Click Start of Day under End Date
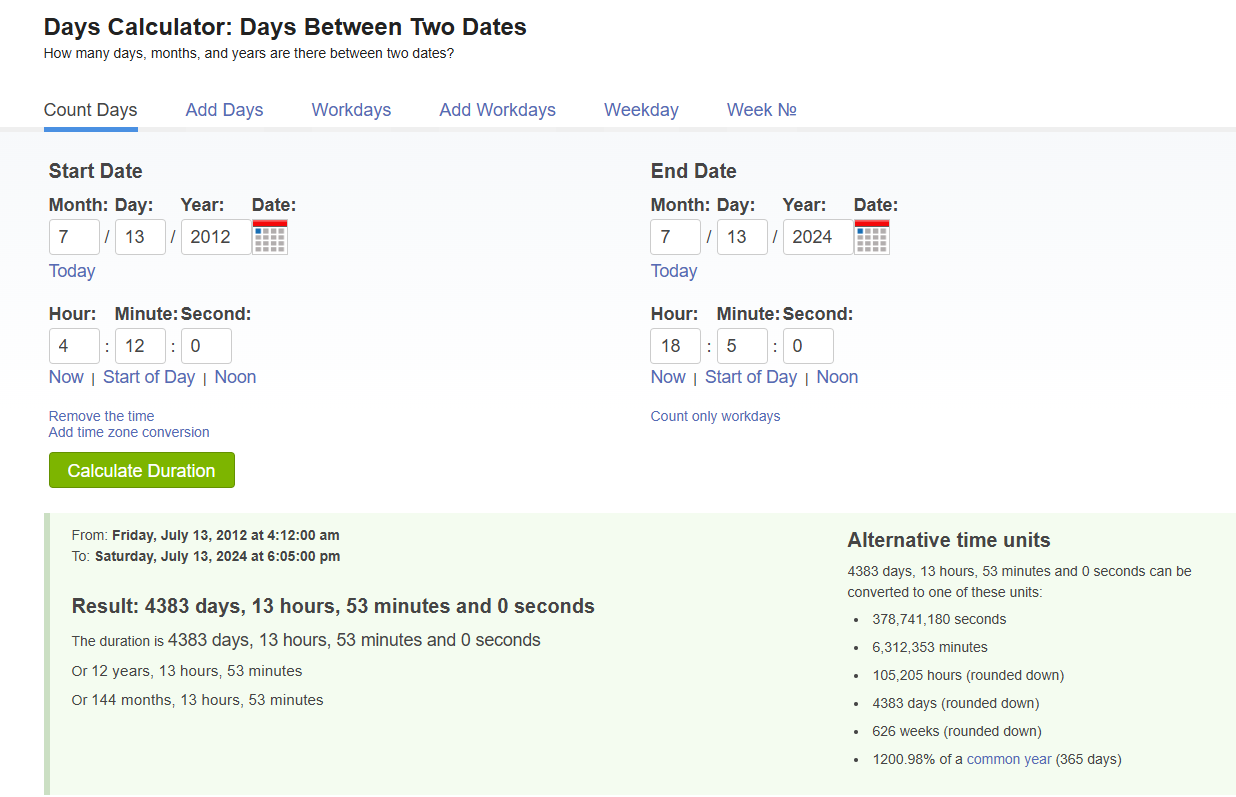Screen dimensions: 1236x797 point(751,377)
